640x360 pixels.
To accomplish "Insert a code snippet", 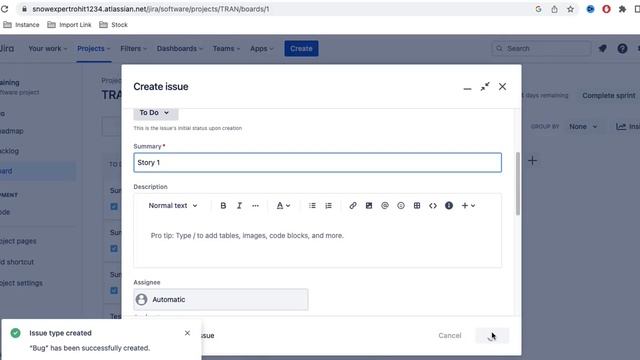I will [x=433, y=206].
